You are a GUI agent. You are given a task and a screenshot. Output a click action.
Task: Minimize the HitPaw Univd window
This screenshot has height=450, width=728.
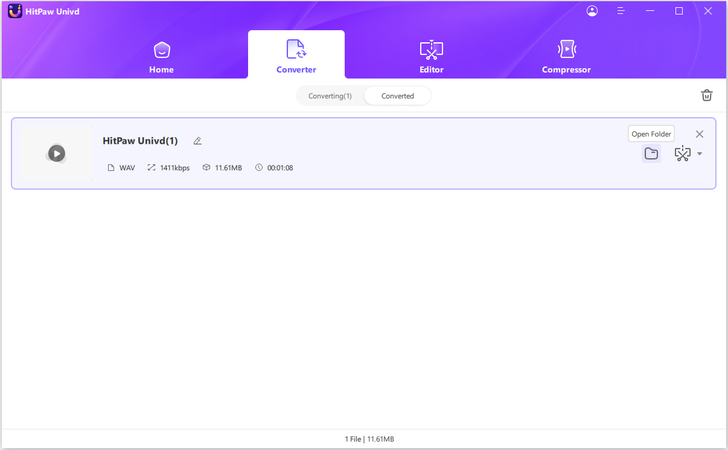point(650,11)
